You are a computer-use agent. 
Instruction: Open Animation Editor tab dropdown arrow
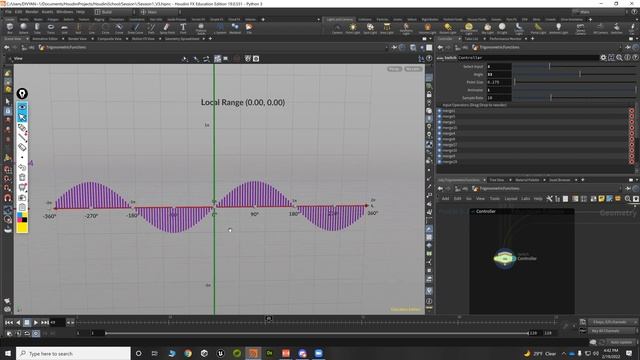click(x=62, y=39)
